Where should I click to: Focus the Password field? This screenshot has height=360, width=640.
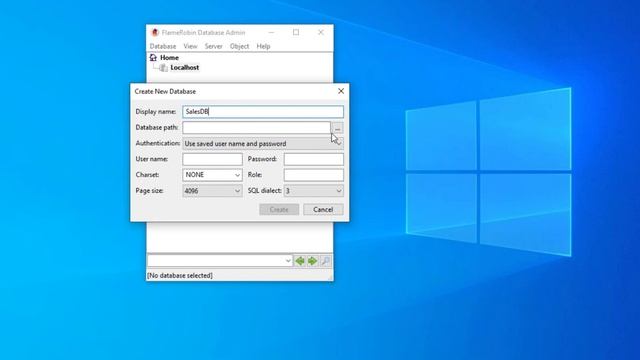tap(313, 159)
